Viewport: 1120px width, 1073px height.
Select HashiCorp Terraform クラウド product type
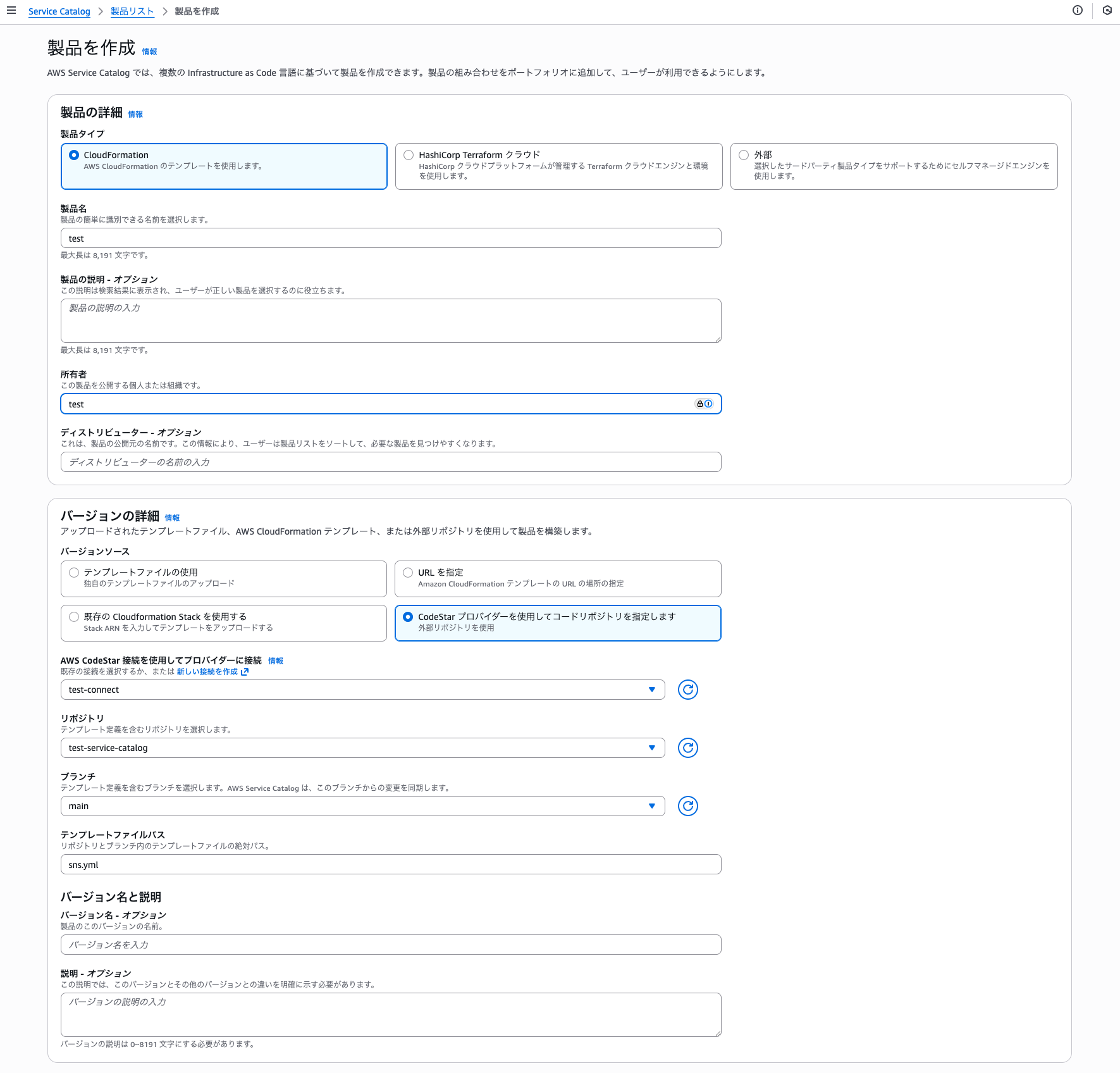tap(409, 155)
